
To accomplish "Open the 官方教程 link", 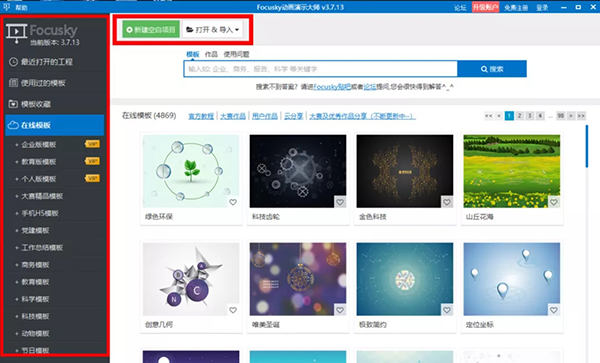I will click(x=201, y=116).
